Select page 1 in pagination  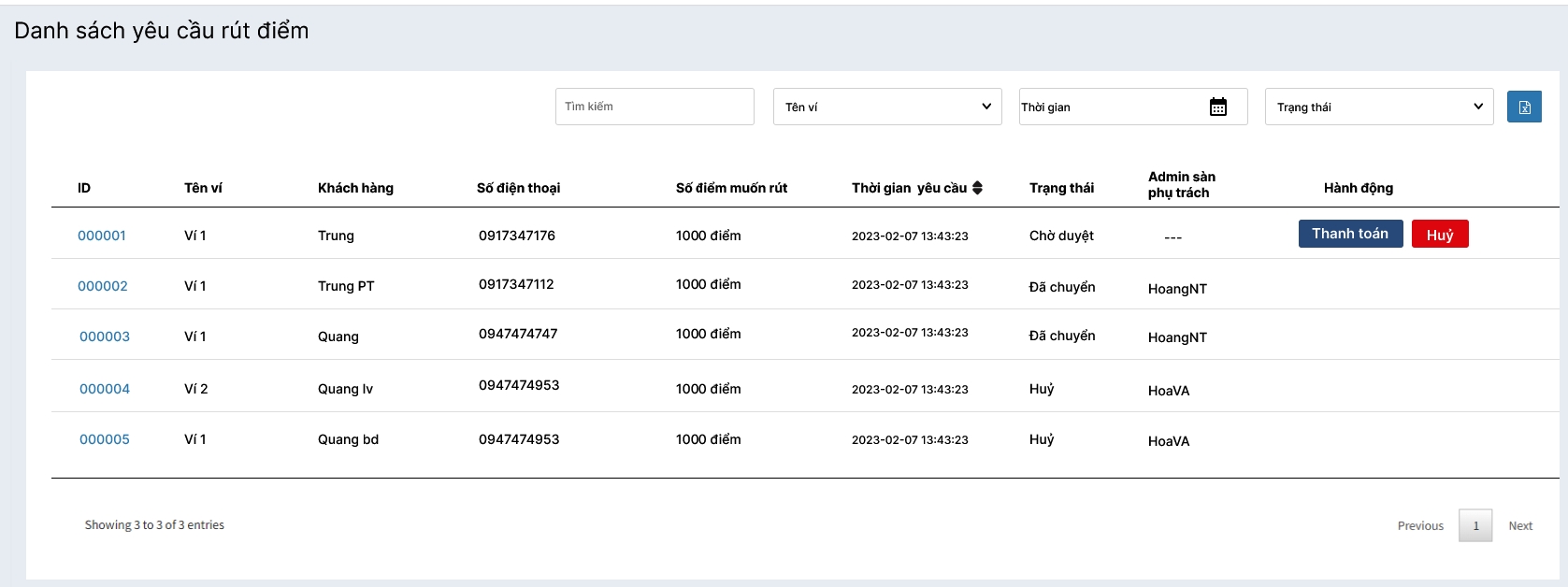[1474, 526]
